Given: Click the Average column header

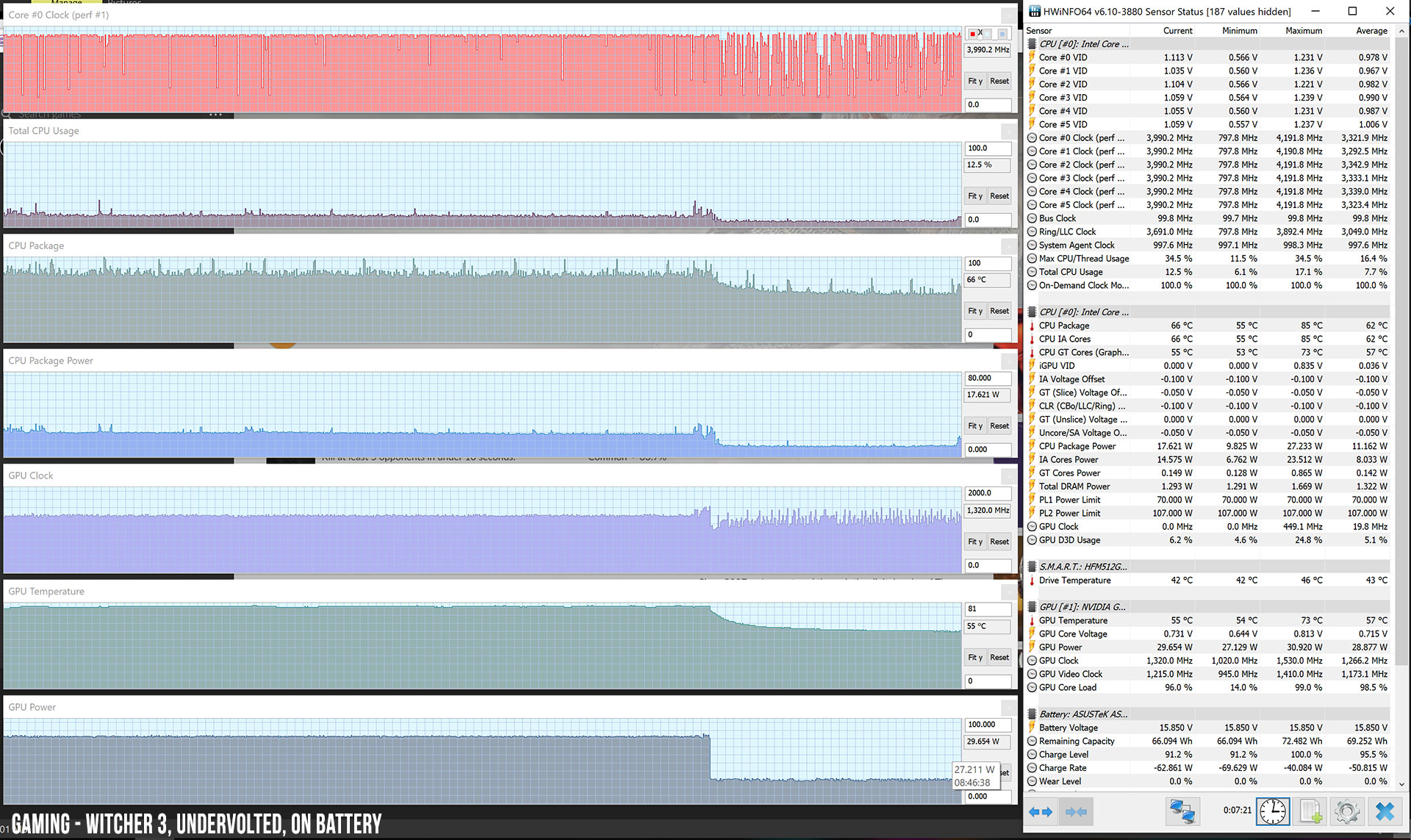Looking at the screenshot, I should (1371, 31).
